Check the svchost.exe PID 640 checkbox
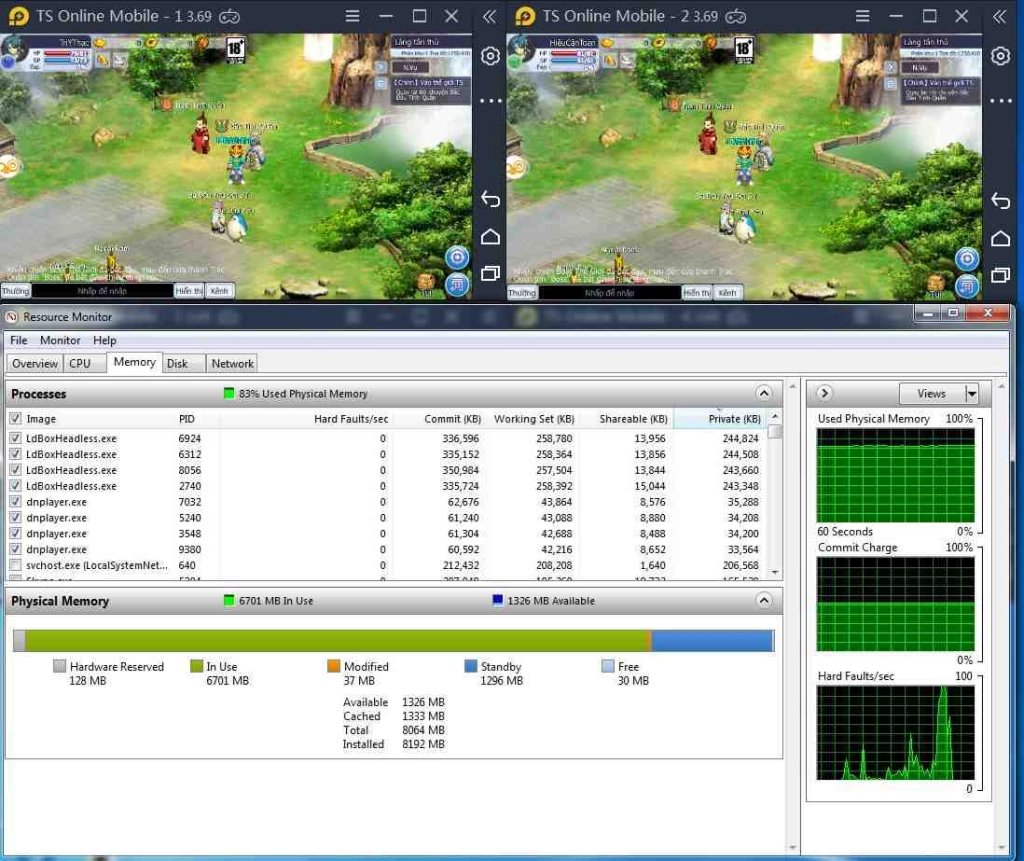 16,565
